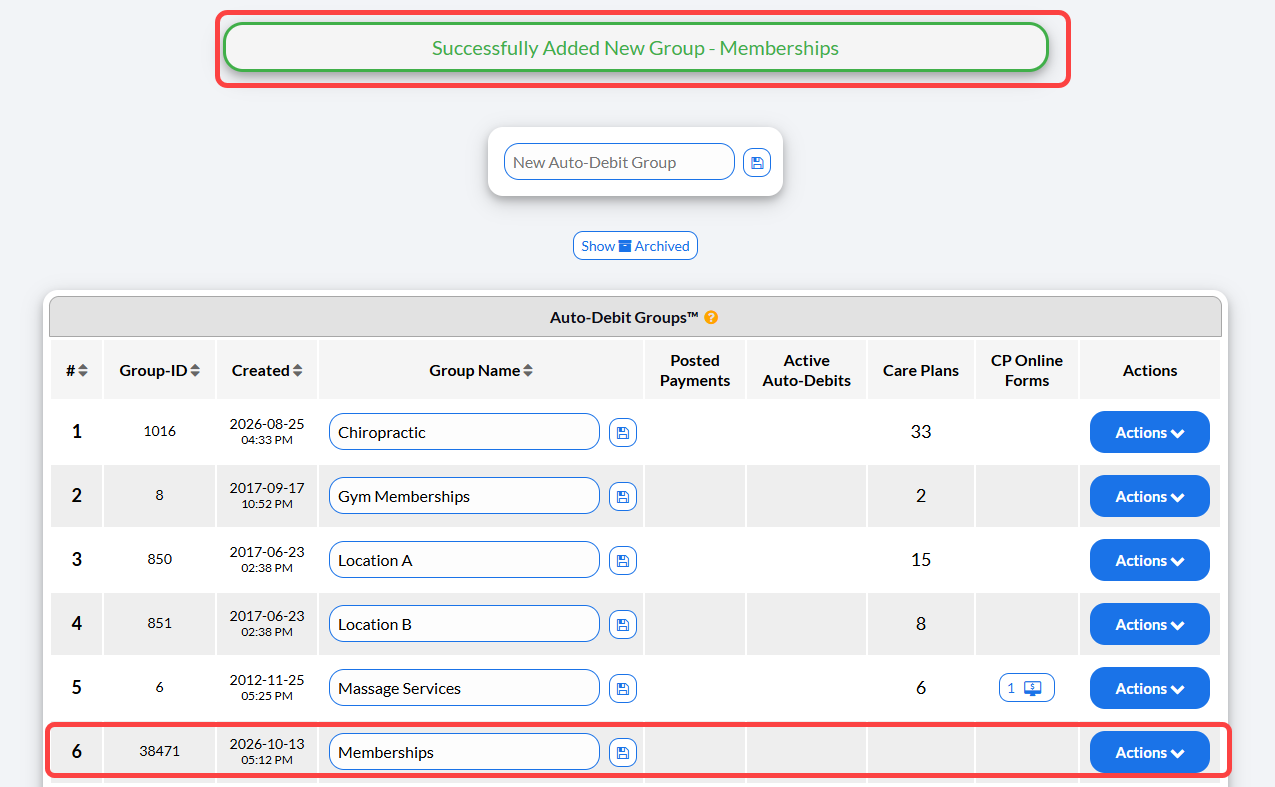Expand Actions menu for Gym Memberships

tap(1150, 496)
